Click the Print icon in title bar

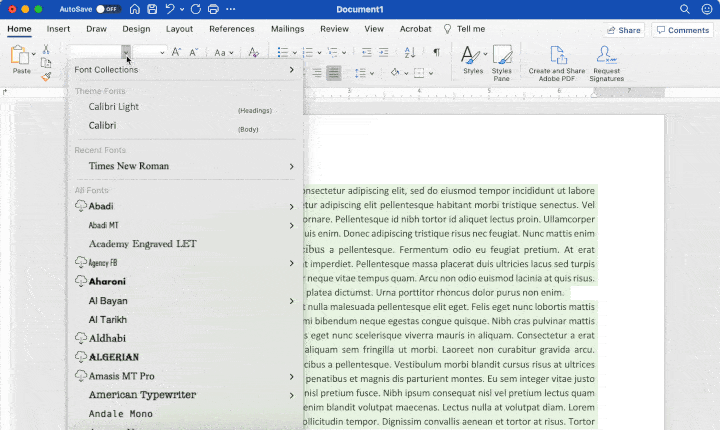[213, 9]
